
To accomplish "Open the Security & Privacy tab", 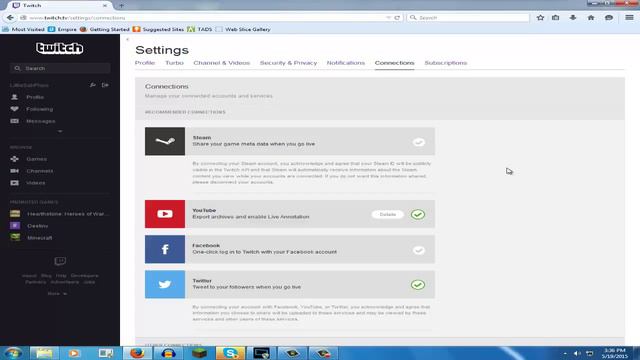I will (x=288, y=63).
